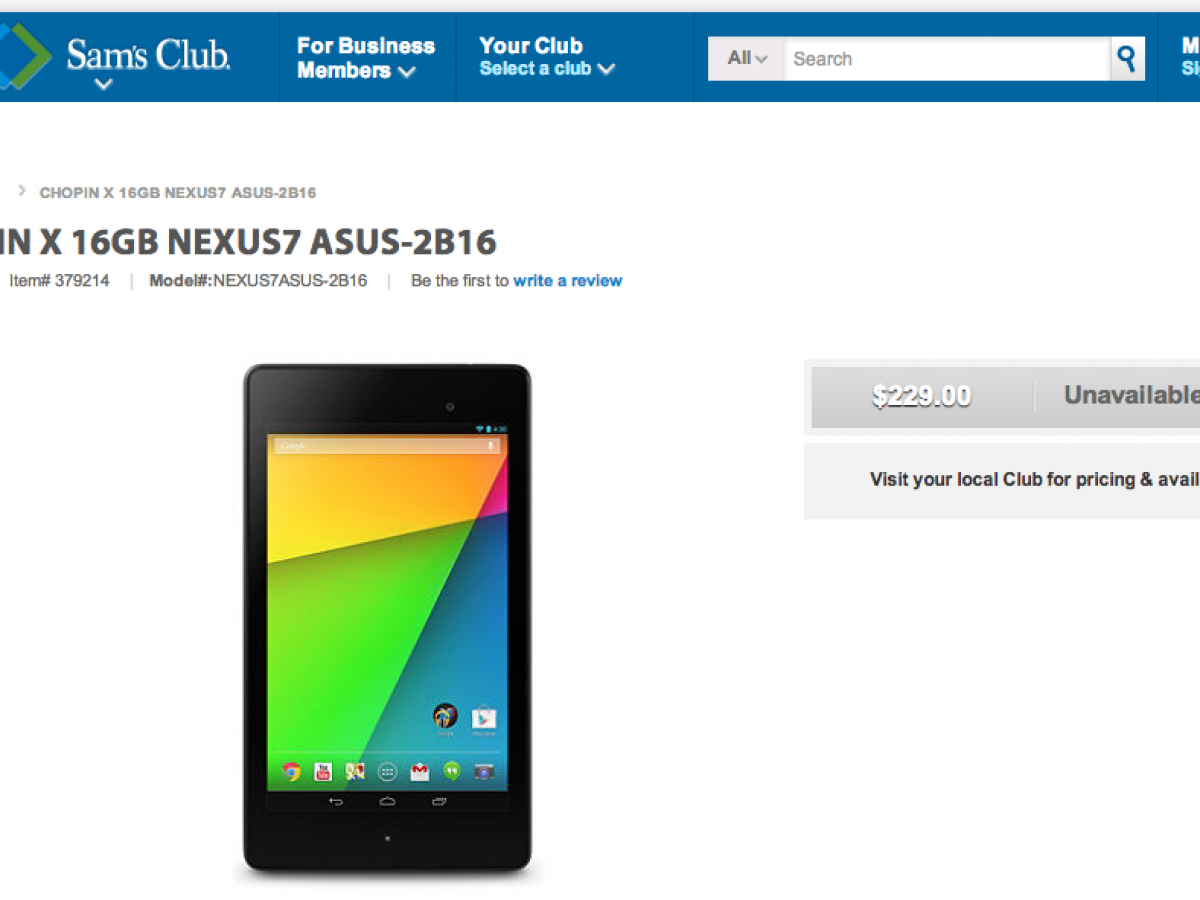Click the camera icon on tablet dock
This screenshot has height=900, width=1200.
coord(484,771)
